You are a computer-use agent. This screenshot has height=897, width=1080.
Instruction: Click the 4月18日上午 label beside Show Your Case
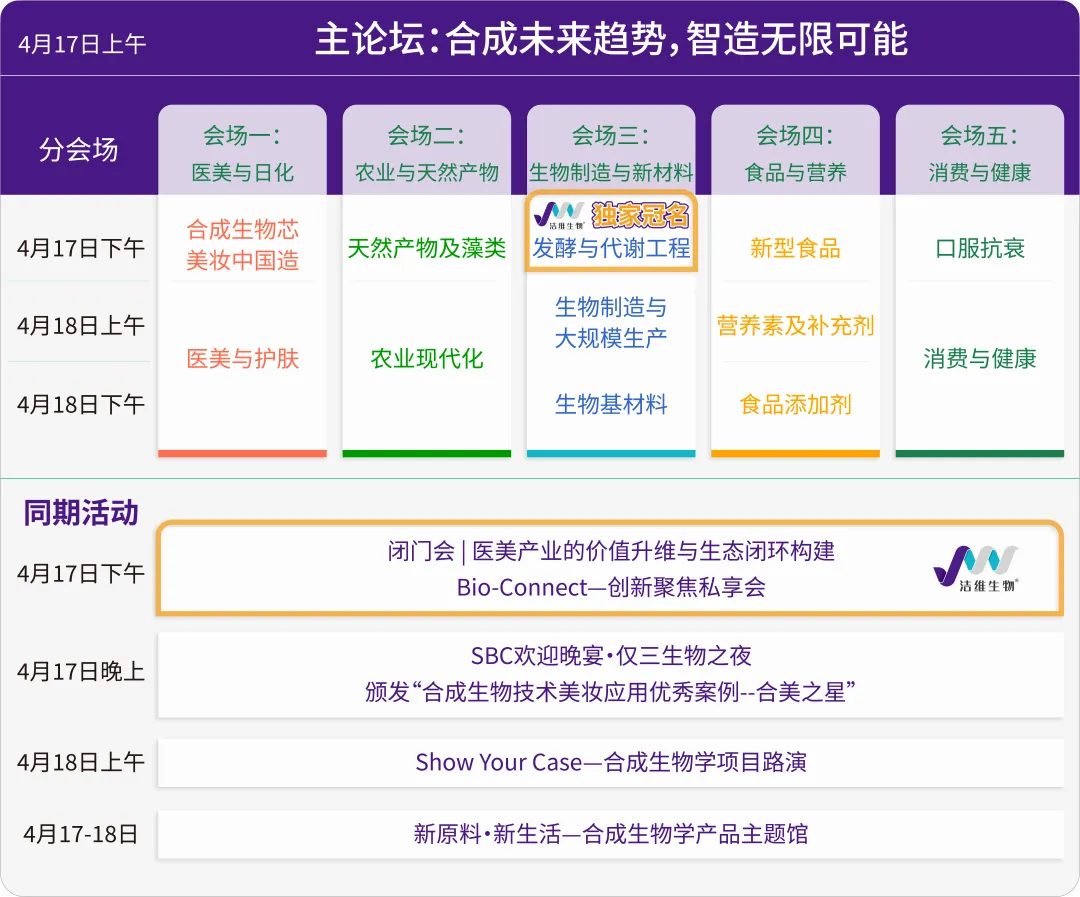pyautogui.click(x=81, y=763)
